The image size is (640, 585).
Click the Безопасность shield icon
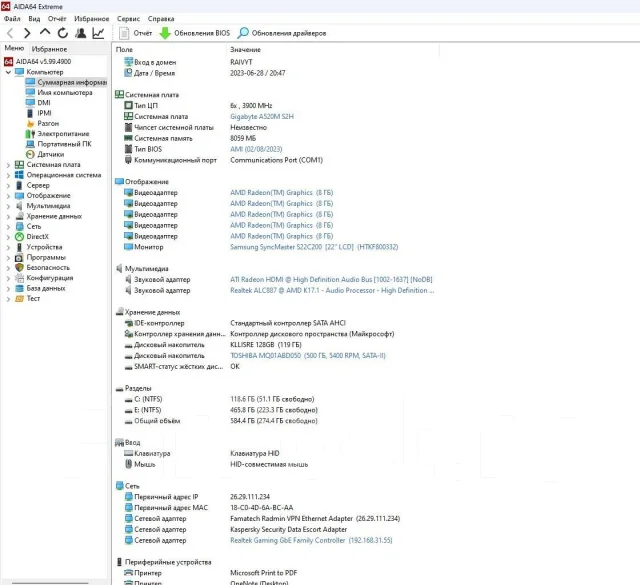pos(19,268)
